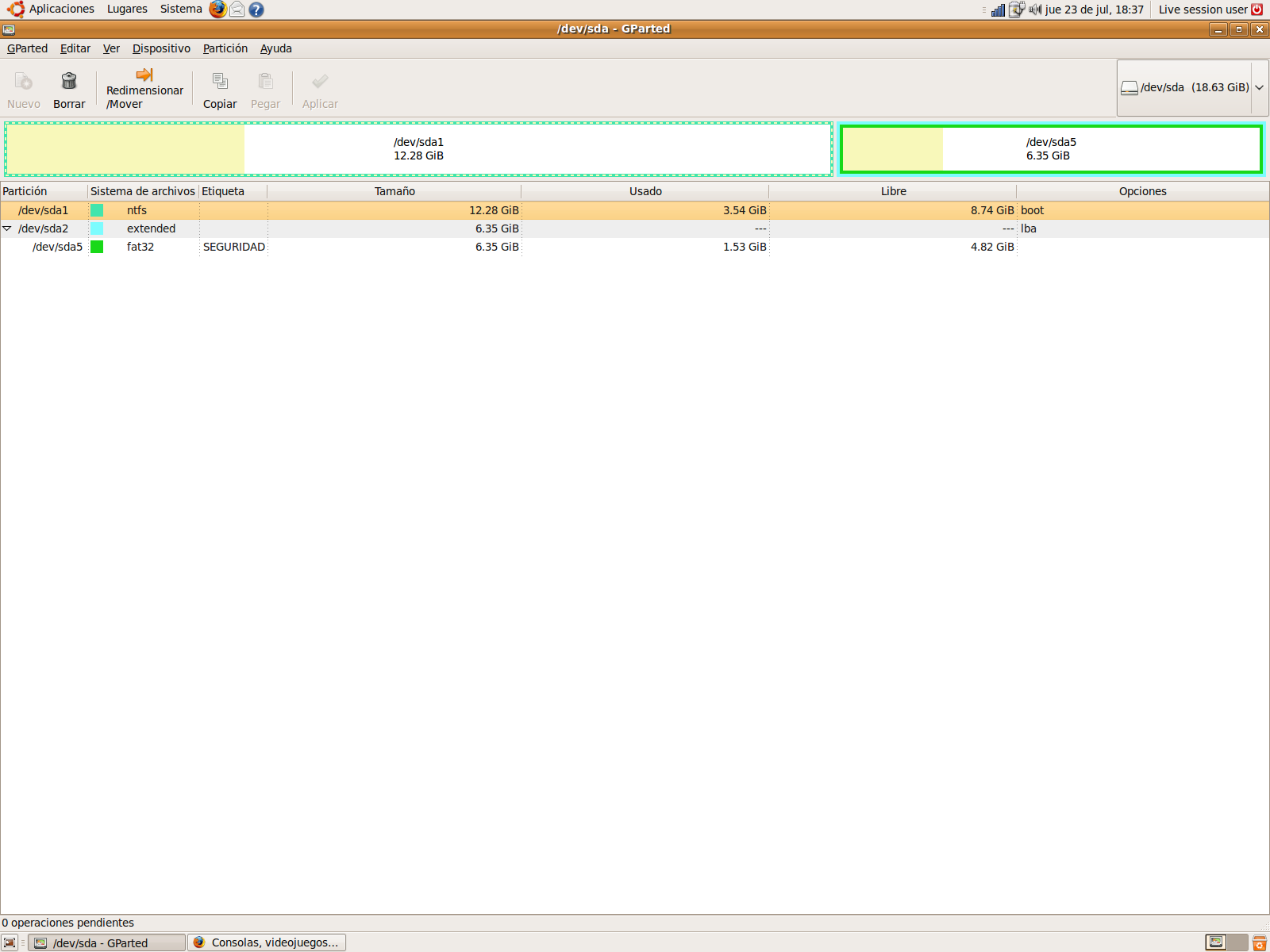This screenshot has height=952, width=1270.
Task: Click the 3.54 GiB used value
Action: (x=745, y=210)
